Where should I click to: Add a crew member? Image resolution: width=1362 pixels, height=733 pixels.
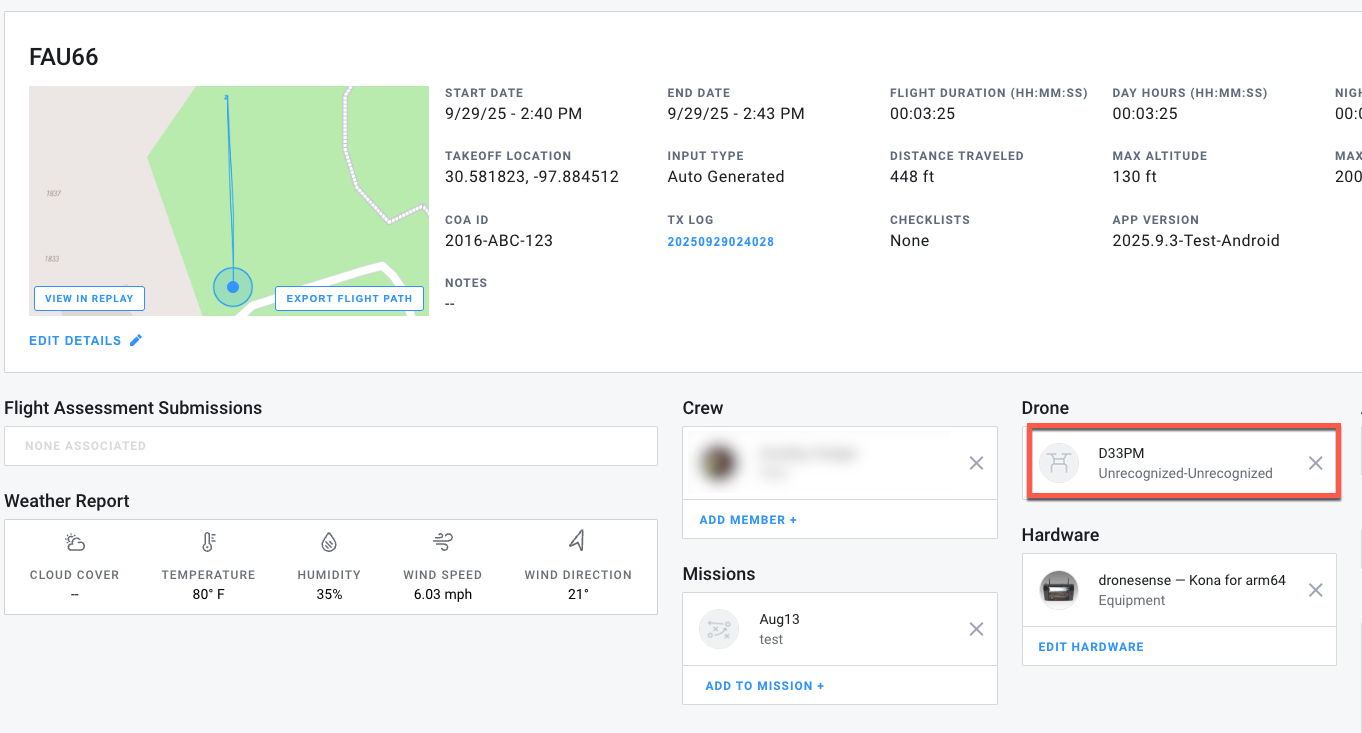click(748, 520)
